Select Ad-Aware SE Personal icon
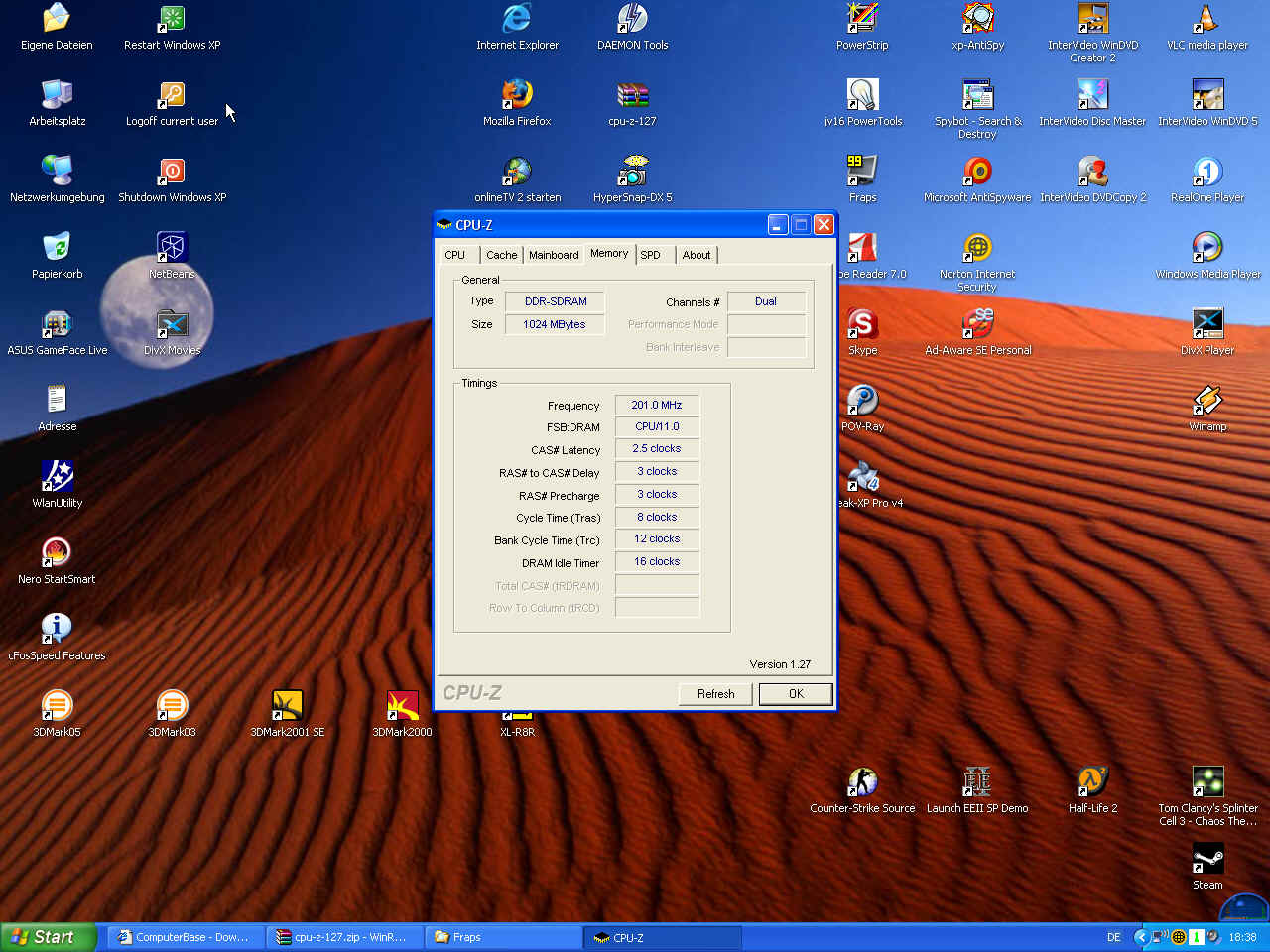Image resolution: width=1270 pixels, height=952 pixels. [977, 332]
